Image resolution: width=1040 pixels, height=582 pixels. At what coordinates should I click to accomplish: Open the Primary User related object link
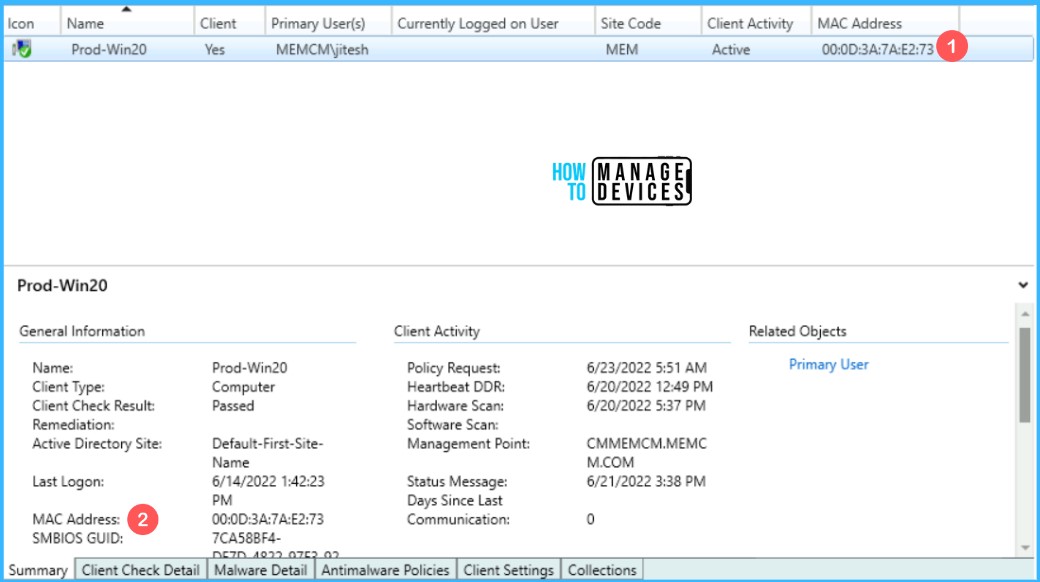828,364
